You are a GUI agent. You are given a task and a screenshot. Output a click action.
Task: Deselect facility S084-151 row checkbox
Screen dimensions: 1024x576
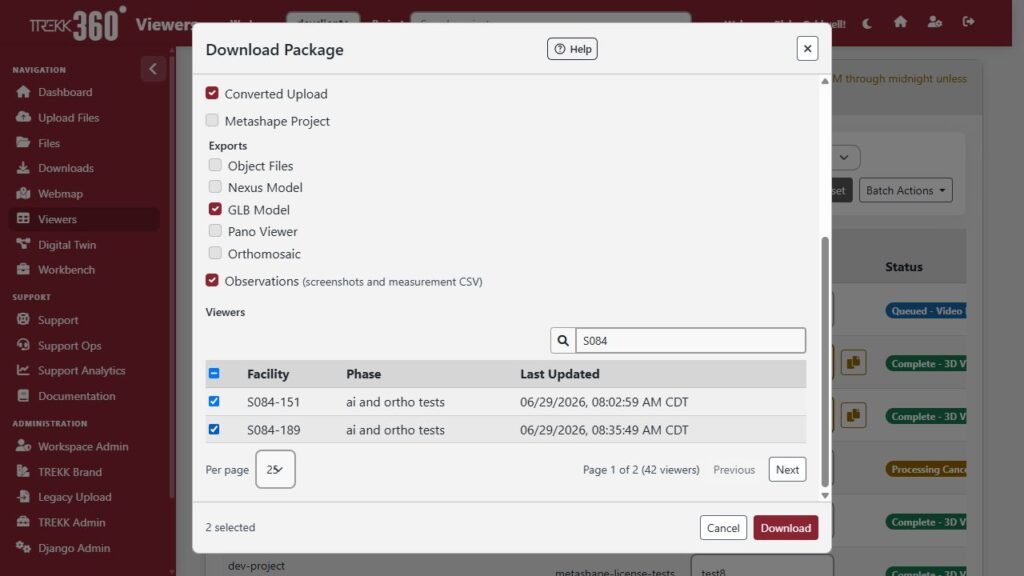(214, 401)
